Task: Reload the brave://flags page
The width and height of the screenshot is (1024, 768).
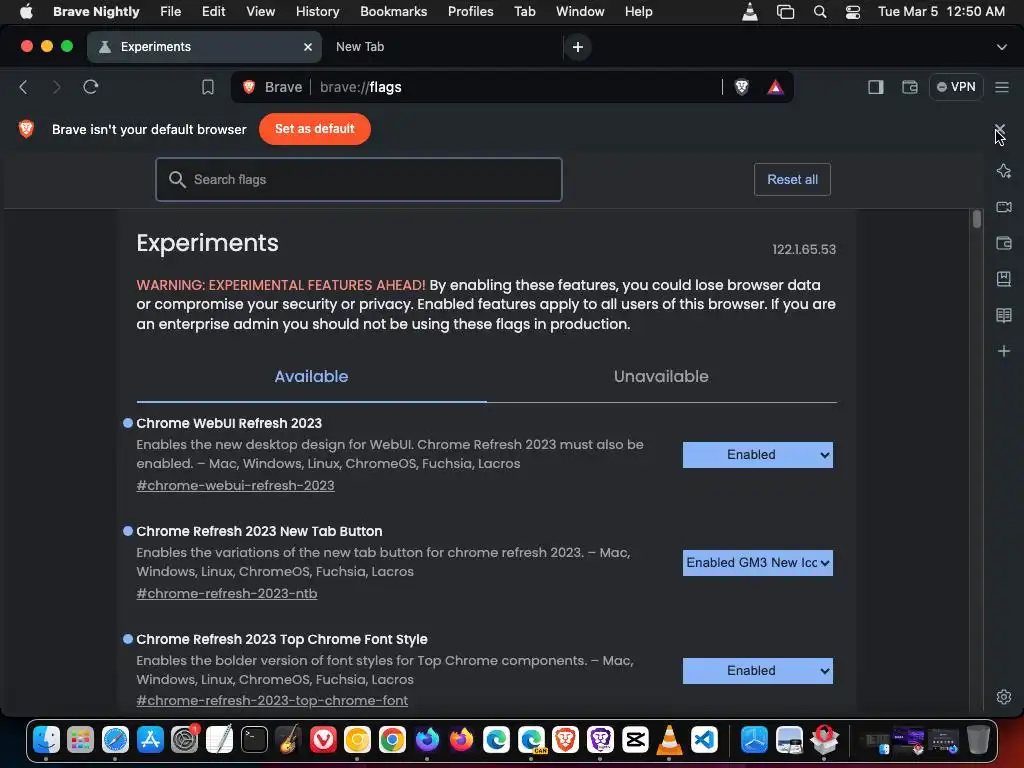Action: (x=91, y=87)
